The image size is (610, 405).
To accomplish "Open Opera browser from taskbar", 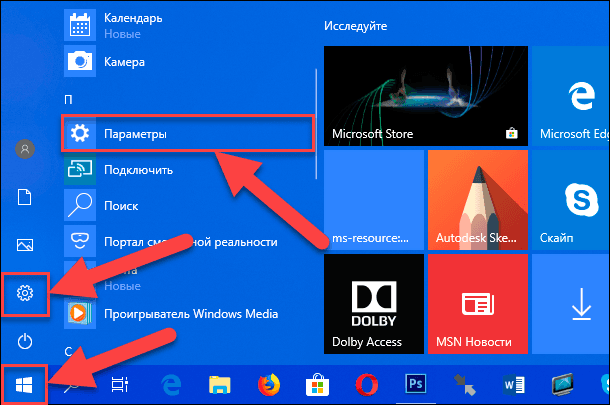I will pyautogui.click(x=366, y=385).
